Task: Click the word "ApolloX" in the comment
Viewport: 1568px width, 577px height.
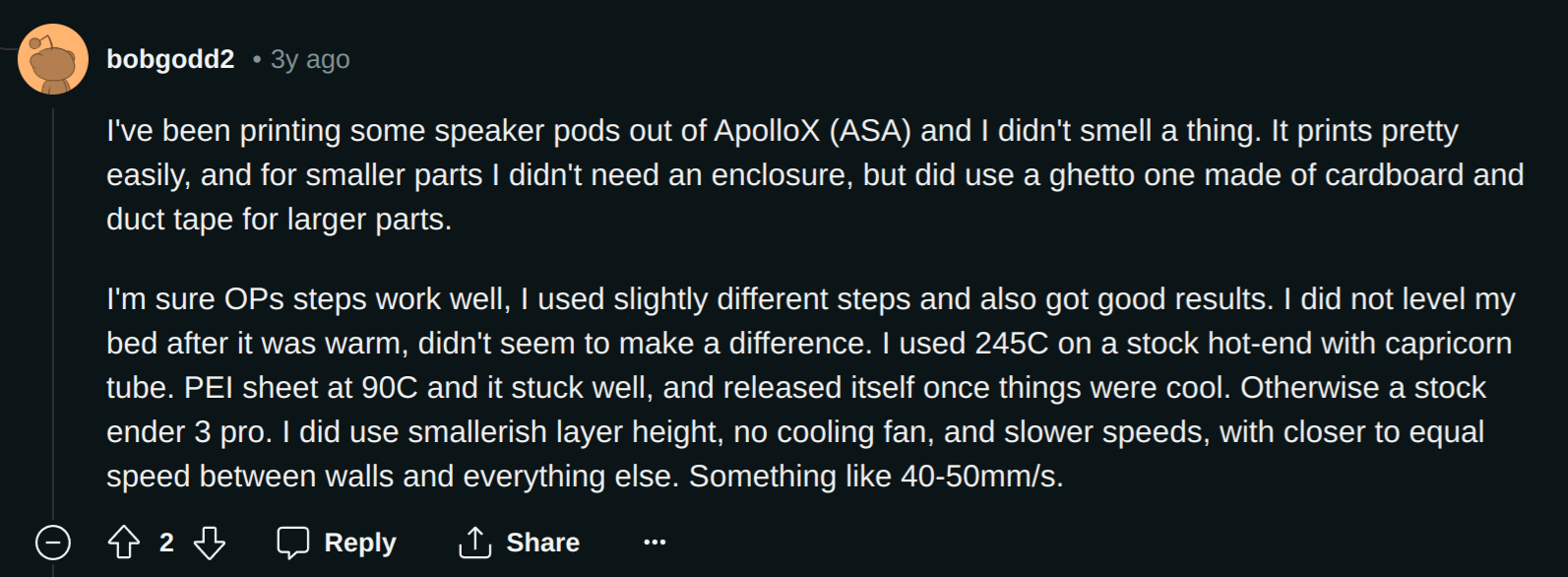Action: (767, 131)
